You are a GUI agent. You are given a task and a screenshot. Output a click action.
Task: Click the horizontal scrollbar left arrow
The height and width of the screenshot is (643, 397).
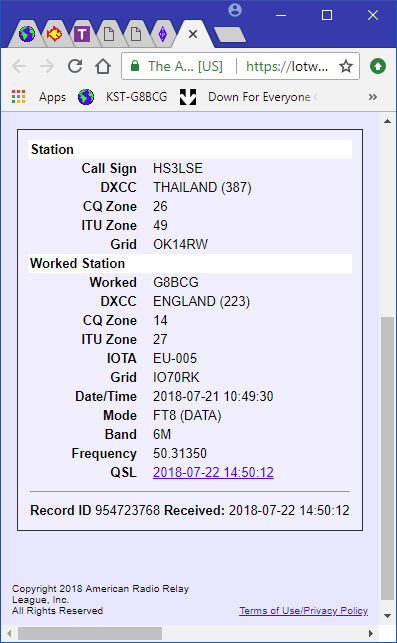[10, 633]
